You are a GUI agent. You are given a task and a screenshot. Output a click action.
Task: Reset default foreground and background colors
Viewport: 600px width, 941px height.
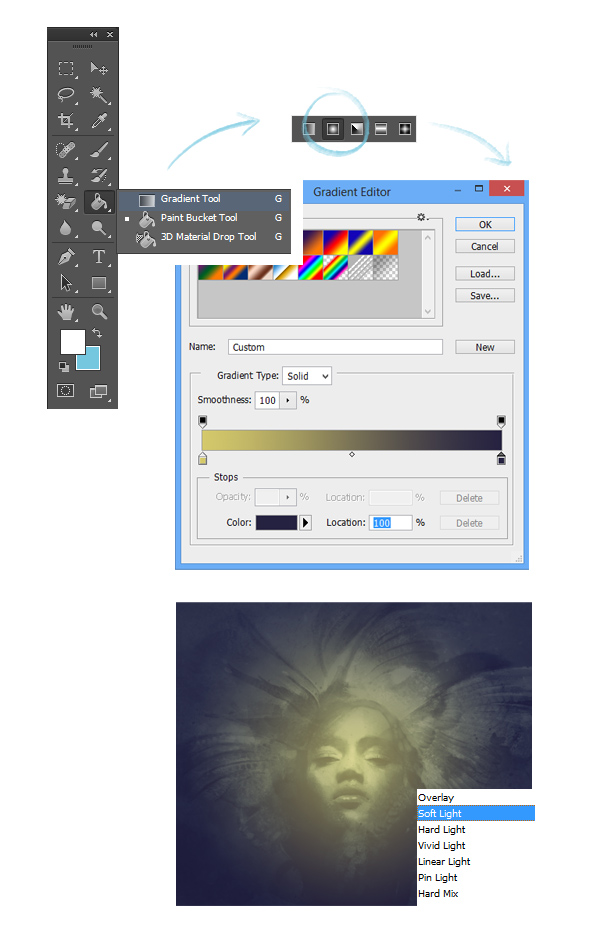tap(63, 366)
